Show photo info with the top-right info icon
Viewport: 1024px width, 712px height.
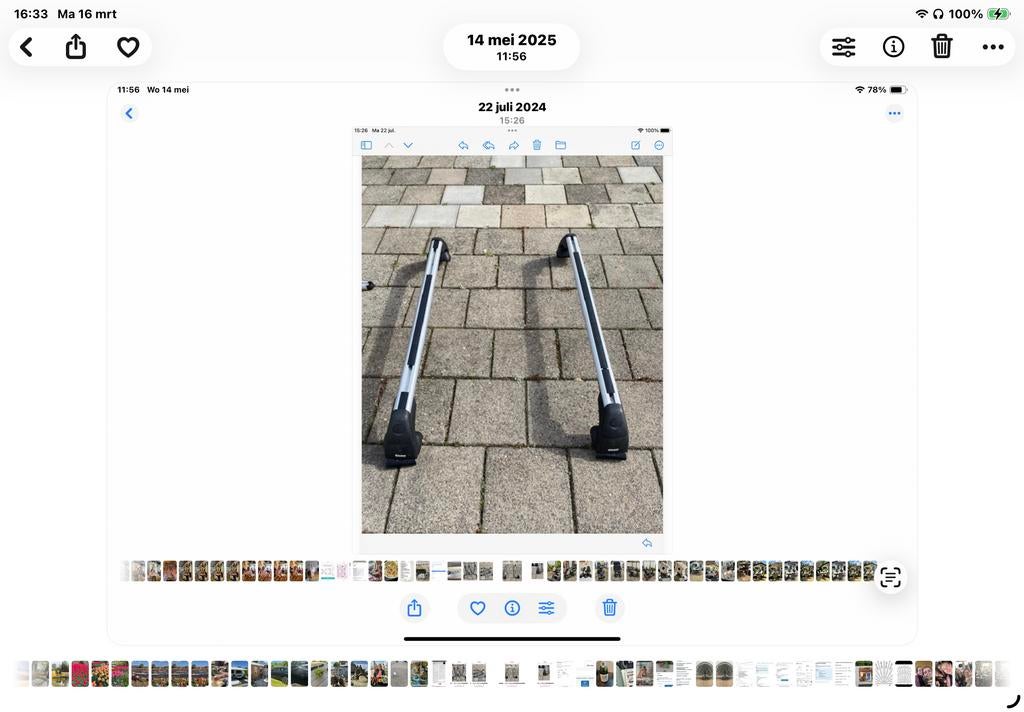(x=893, y=47)
